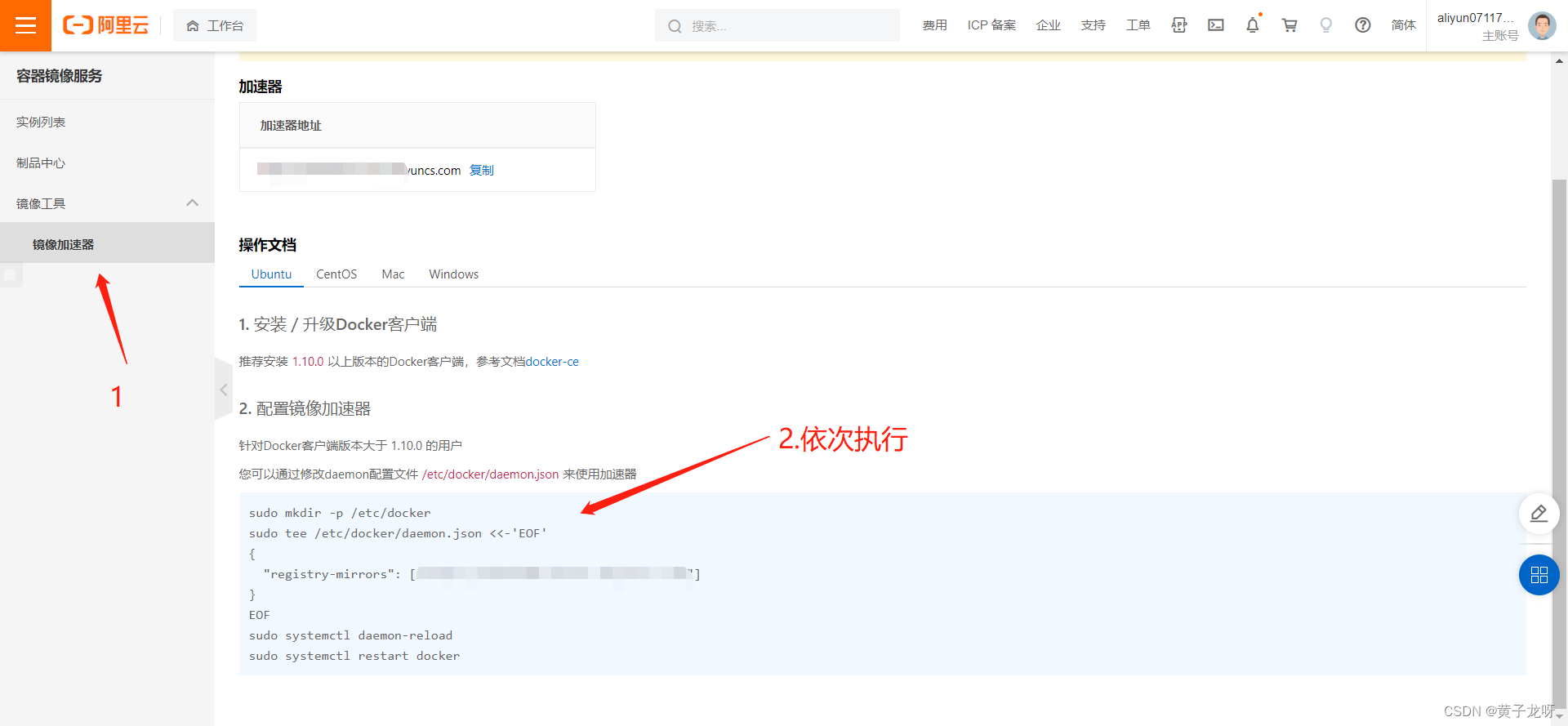Click the scrollbar up arrow
Screen dimensions: 1568x726
1560,60
